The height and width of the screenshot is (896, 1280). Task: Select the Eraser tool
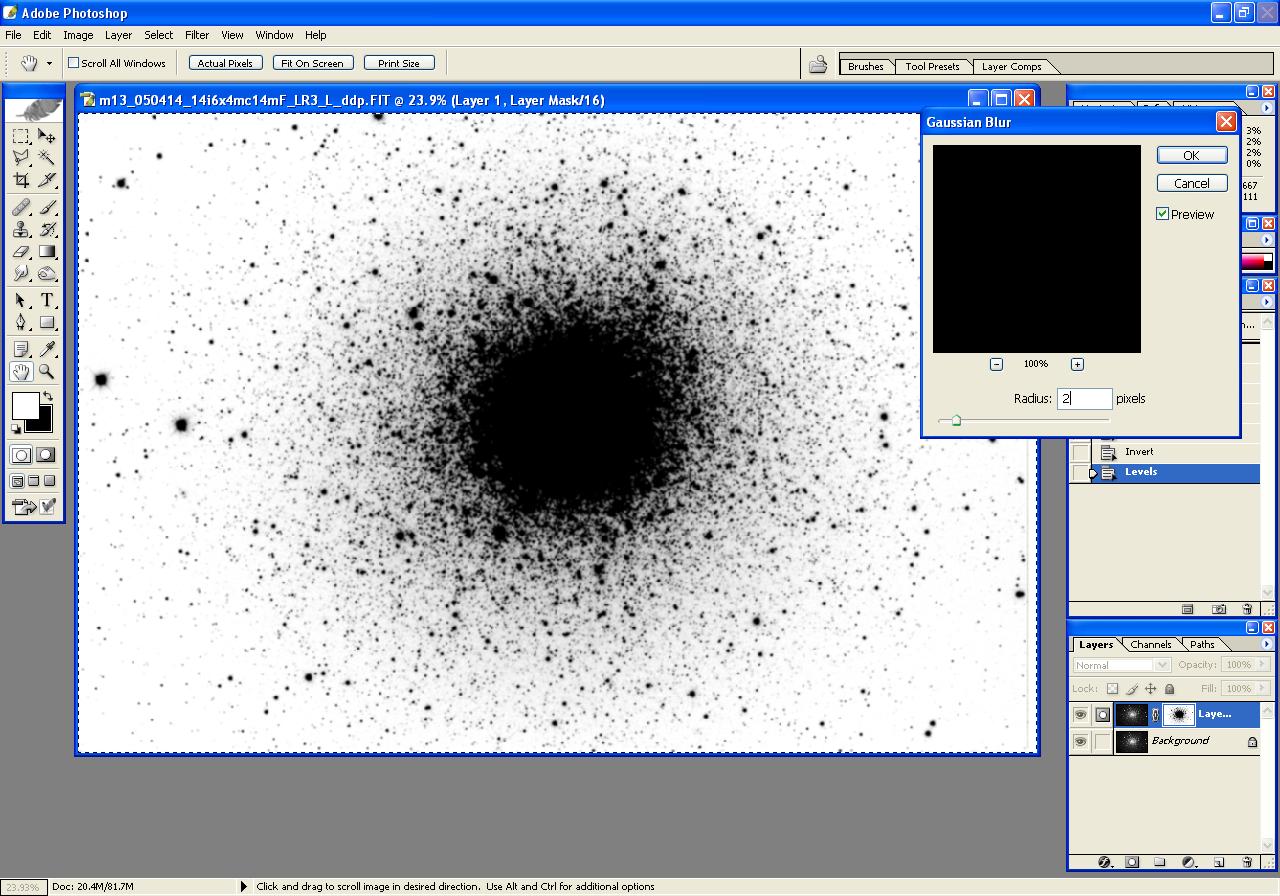pyautogui.click(x=21, y=252)
